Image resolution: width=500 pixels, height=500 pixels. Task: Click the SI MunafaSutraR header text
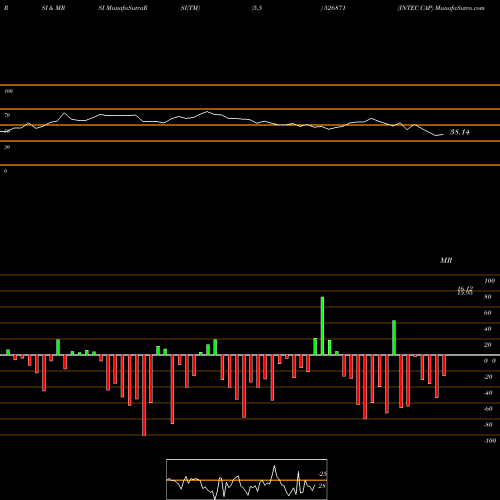(123, 8)
